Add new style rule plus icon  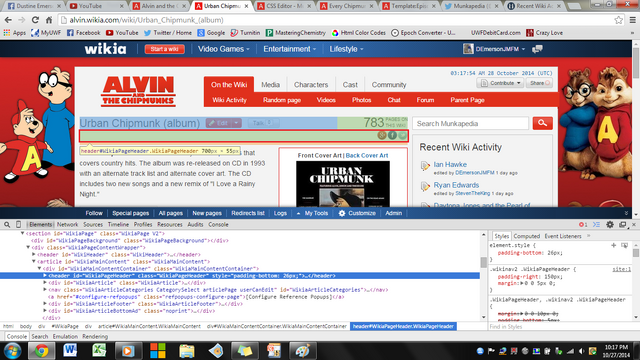(613, 245)
